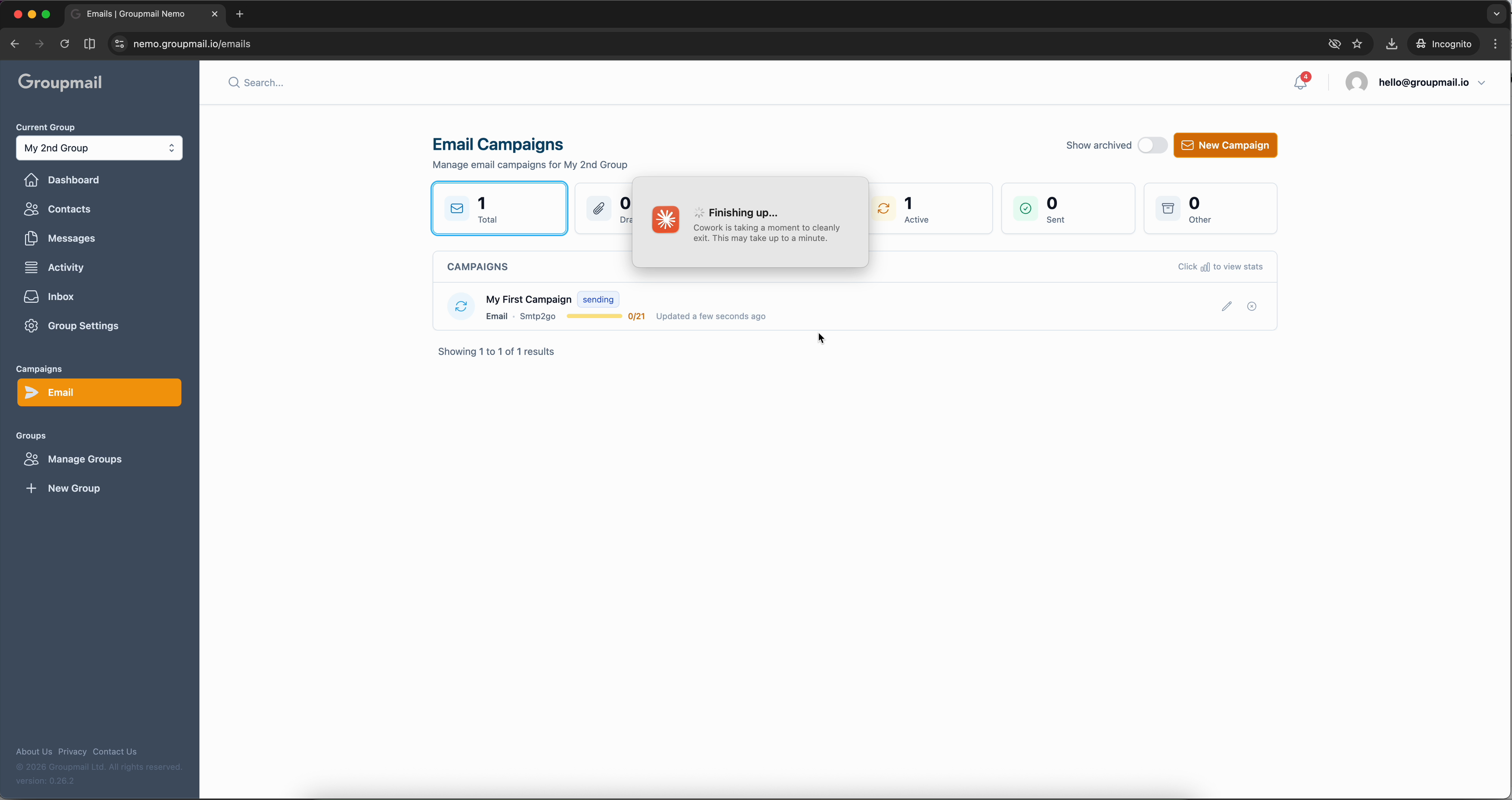The height and width of the screenshot is (800, 1512).
Task: Click the pencil edit icon for My First Campaign
Action: [1226, 306]
